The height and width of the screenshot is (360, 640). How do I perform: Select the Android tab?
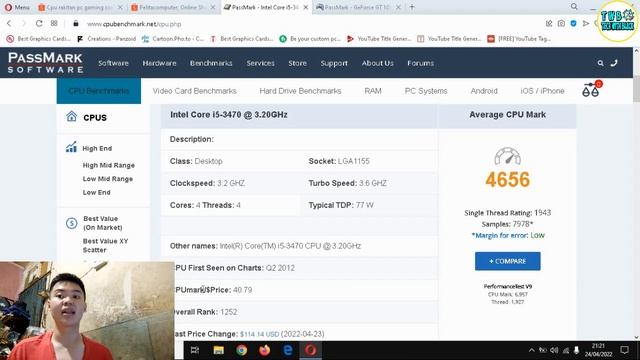[x=484, y=91]
